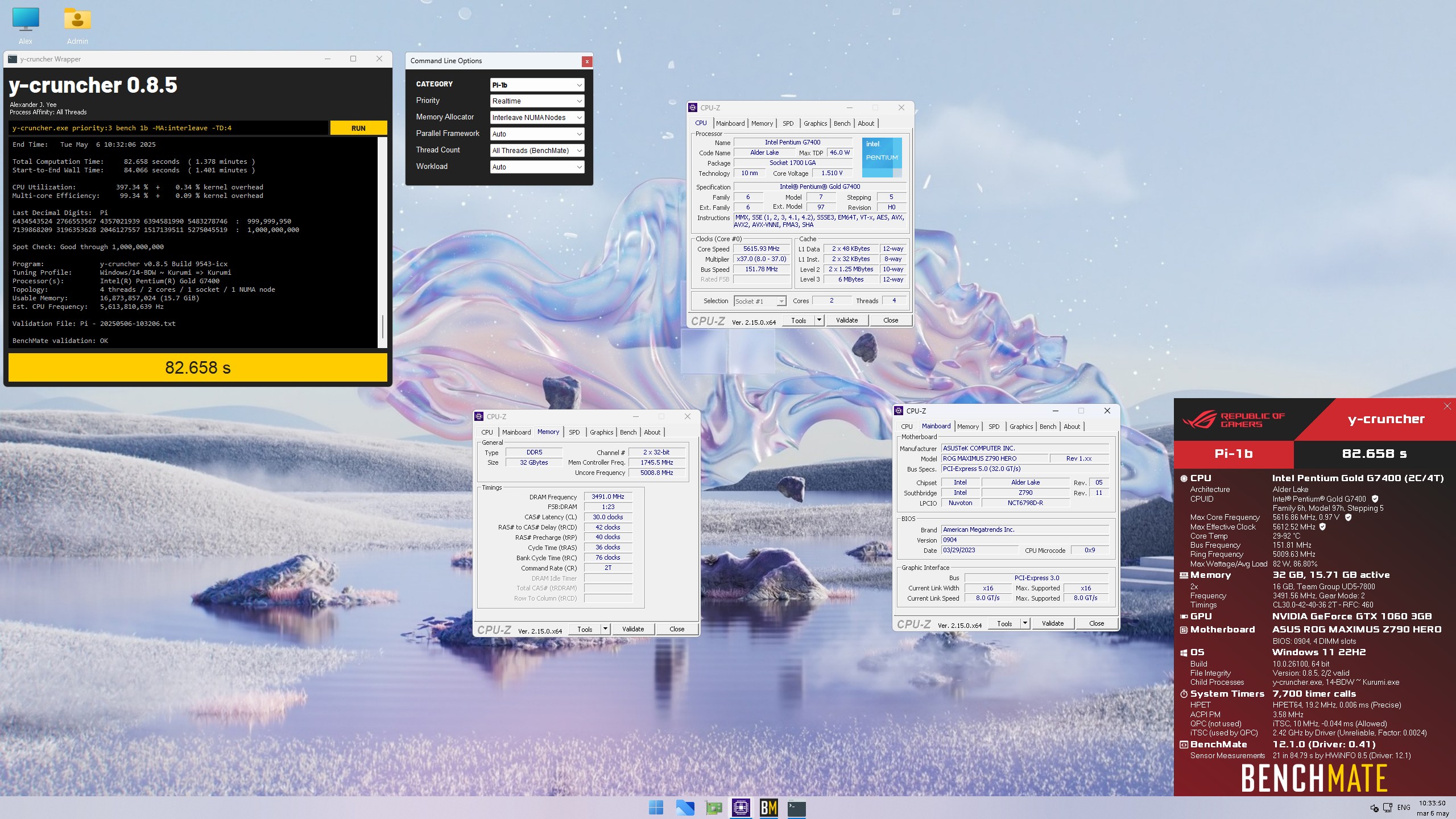
Task: Switch to SPD tab in top CPU-Z window
Action: coord(788,123)
